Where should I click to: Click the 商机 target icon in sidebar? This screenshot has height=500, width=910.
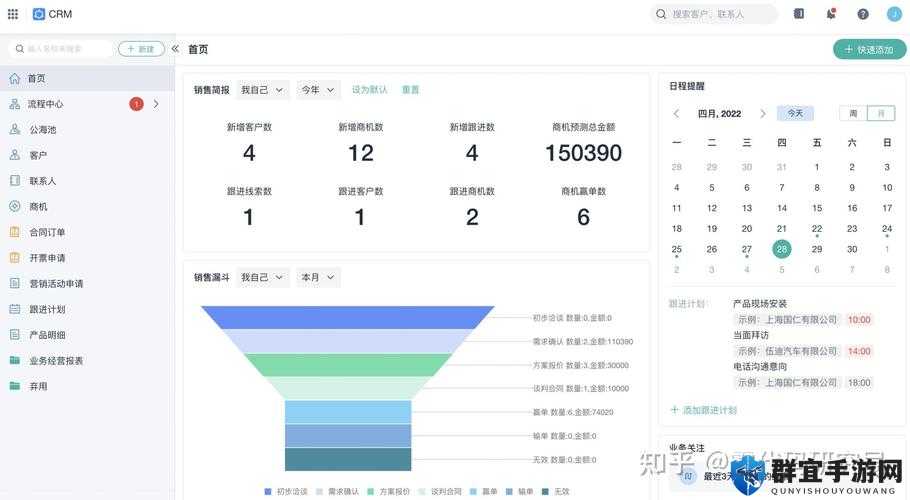[x=15, y=206]
